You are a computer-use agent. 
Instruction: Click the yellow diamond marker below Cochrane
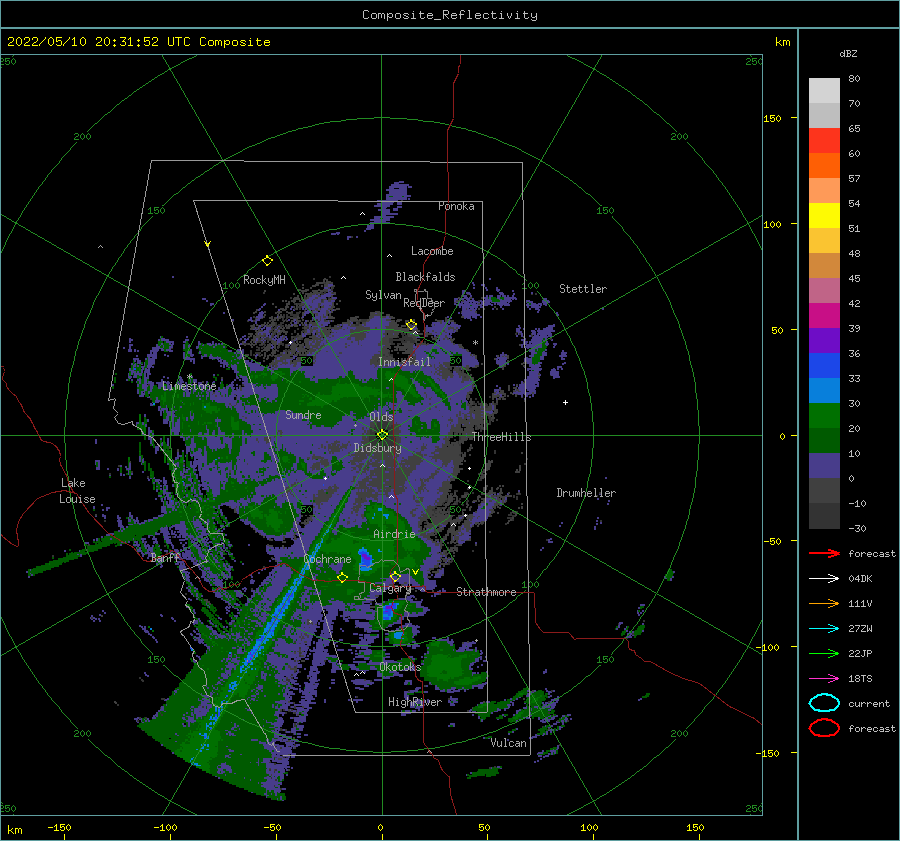coord(342,577)
